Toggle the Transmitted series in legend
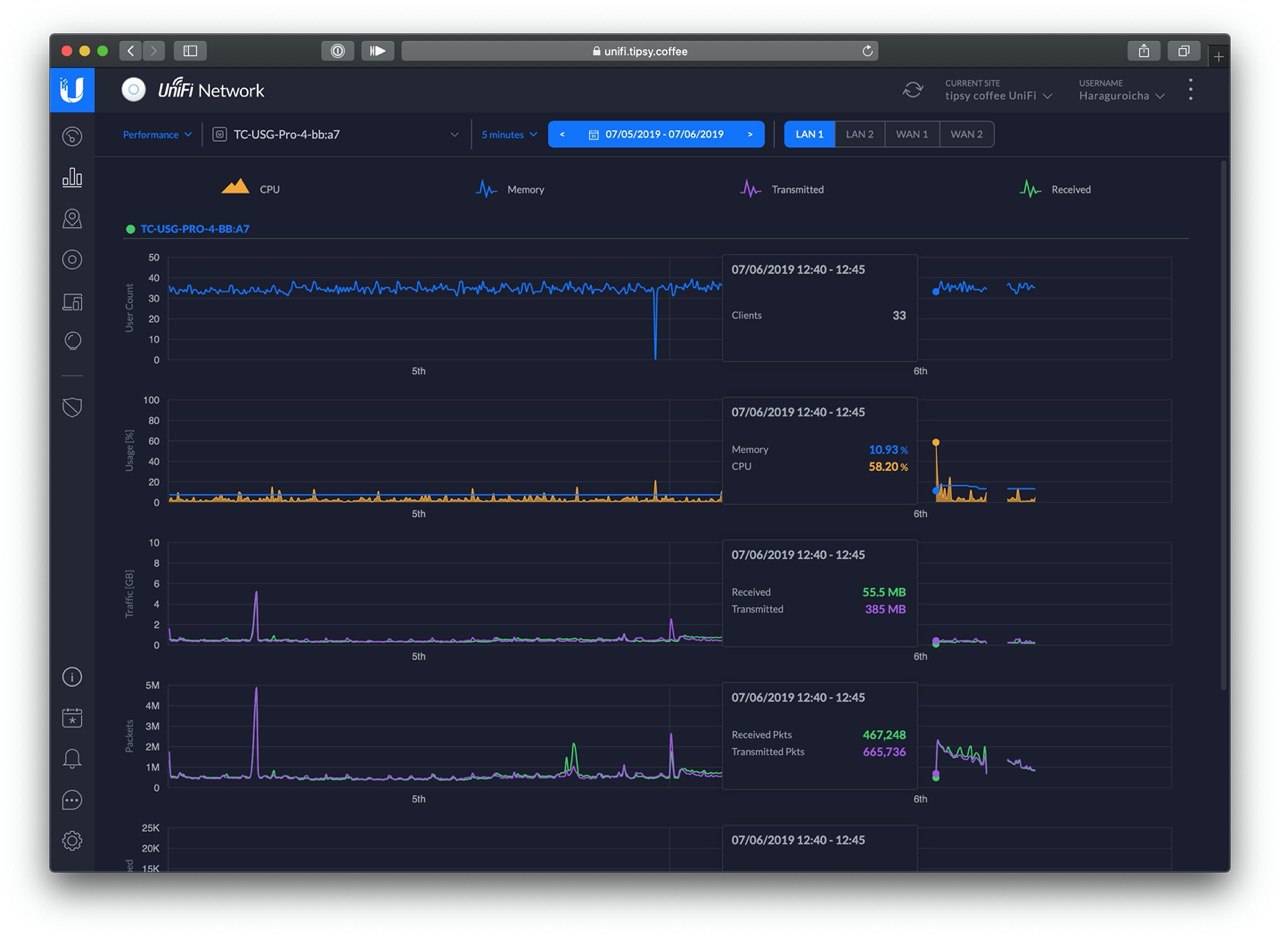The height and width of the screenshot is (938, 1280). pyautogui.click(x=781, y=188)
